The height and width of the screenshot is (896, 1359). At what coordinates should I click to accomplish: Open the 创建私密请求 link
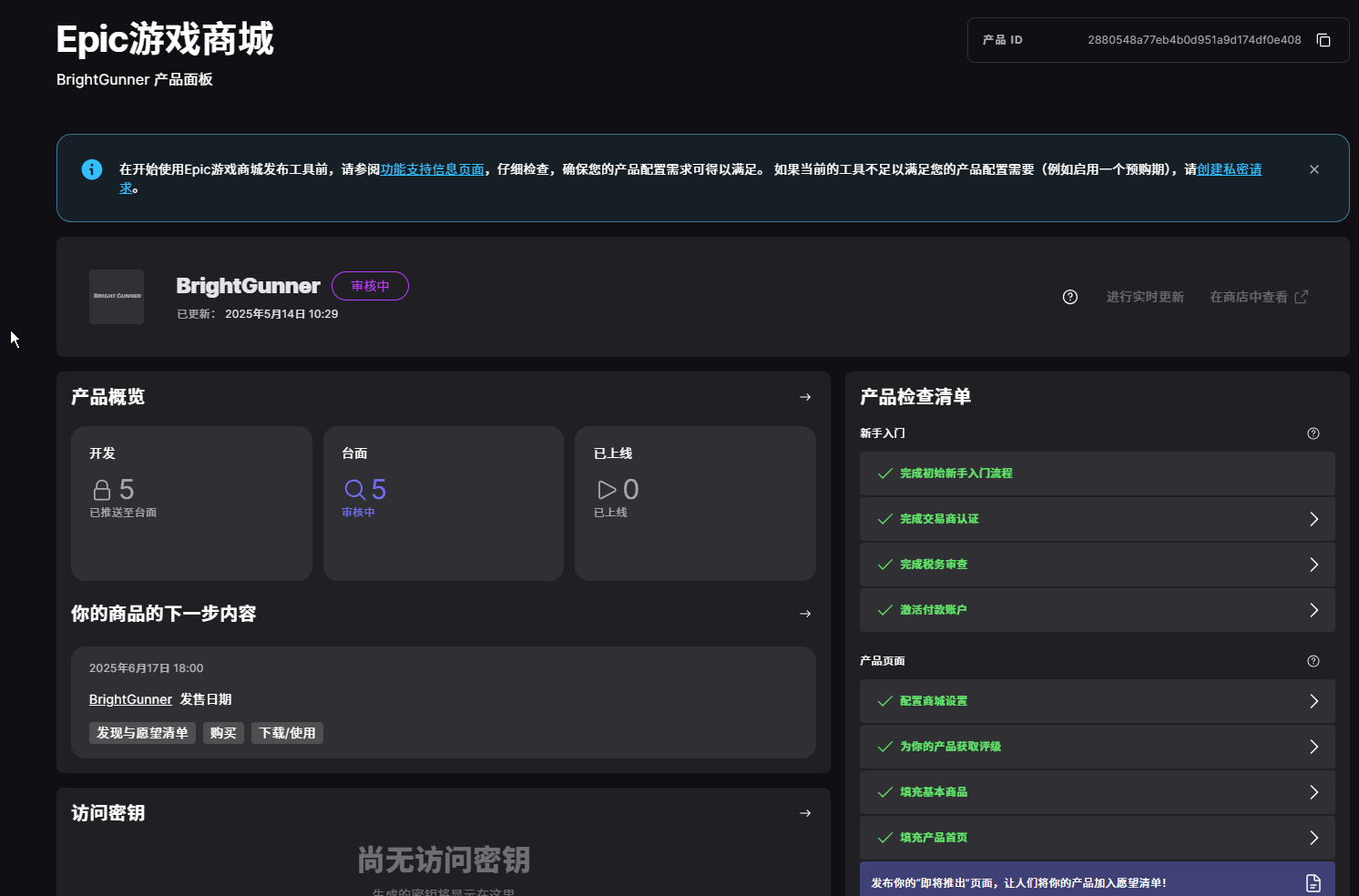pos(1229,169)
